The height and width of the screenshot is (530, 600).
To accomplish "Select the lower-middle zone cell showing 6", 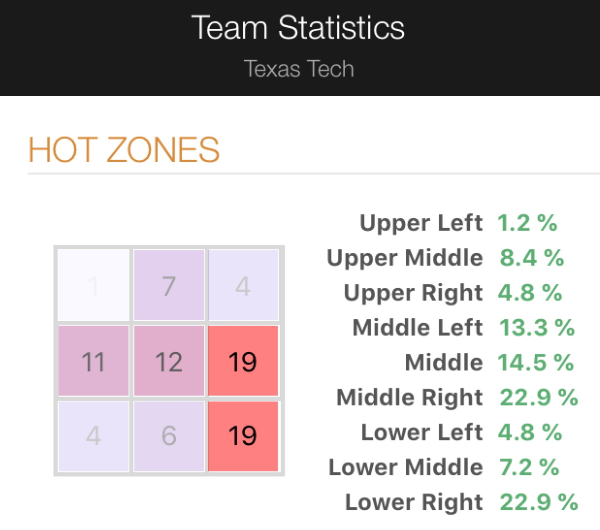I will tap(168, 436).
